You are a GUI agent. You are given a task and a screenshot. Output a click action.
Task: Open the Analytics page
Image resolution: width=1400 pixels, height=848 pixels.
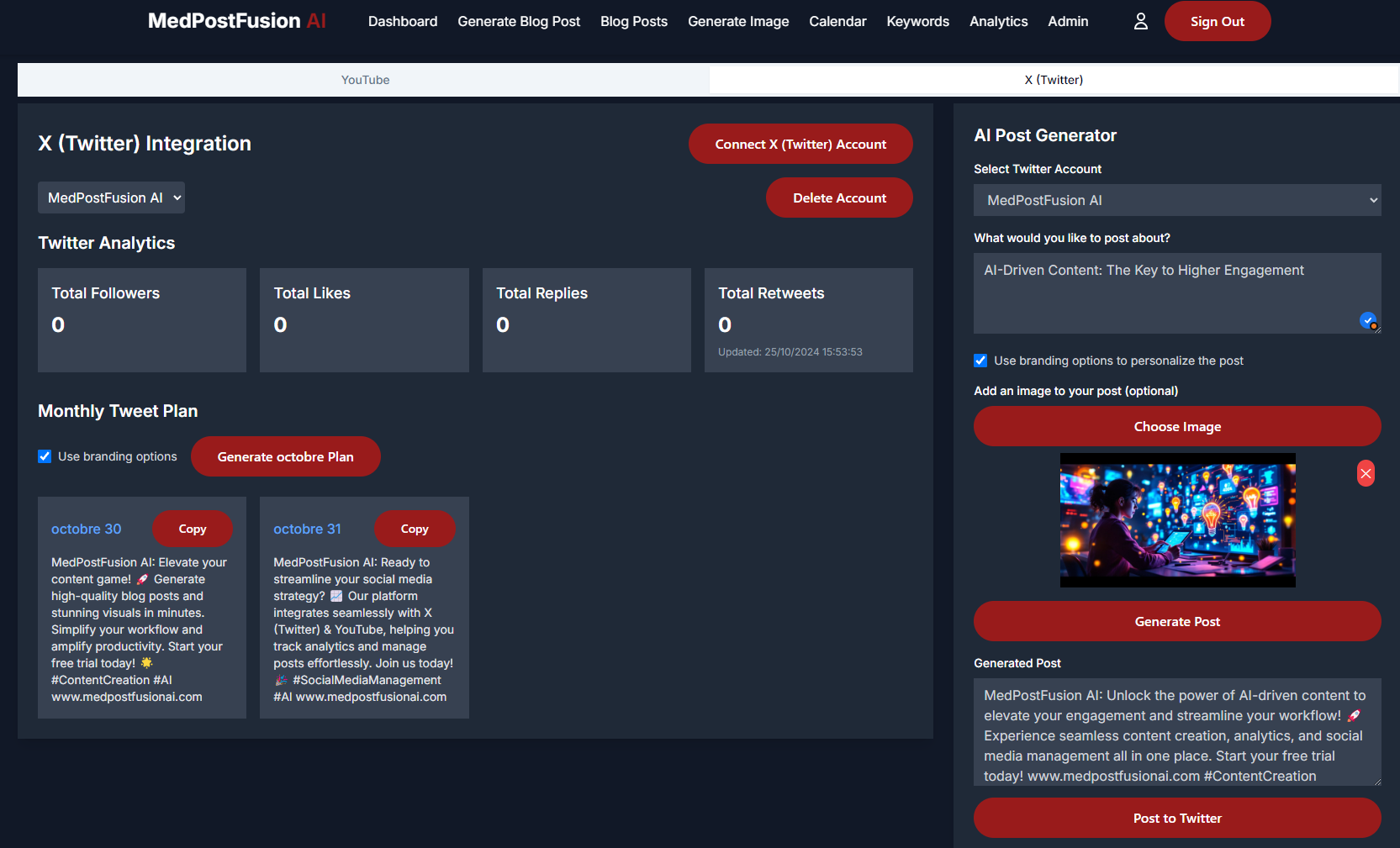[998, 22]
